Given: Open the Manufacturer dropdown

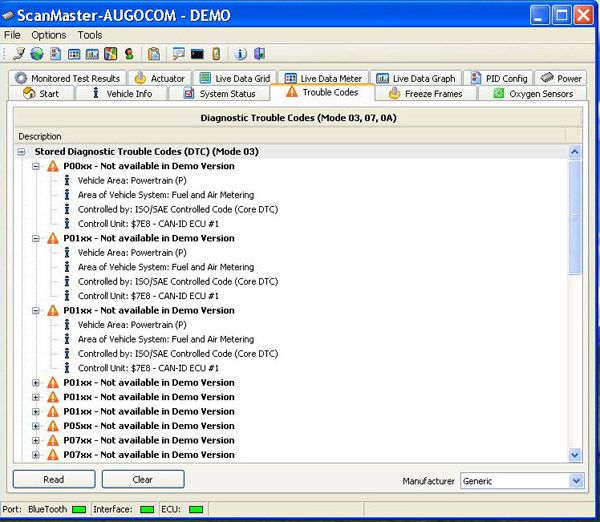Looking at the screenshot, I should click(x=575, y=481).
